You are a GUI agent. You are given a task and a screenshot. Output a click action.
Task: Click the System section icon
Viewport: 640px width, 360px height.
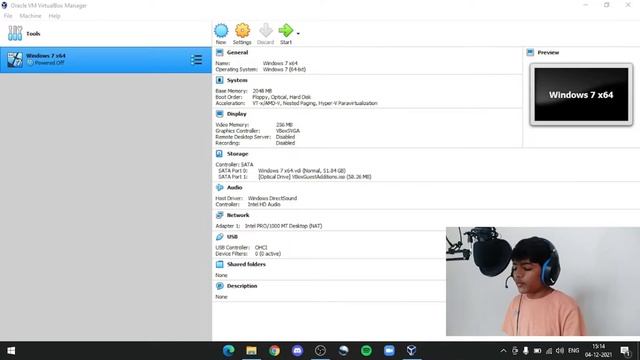click(220, 80)
